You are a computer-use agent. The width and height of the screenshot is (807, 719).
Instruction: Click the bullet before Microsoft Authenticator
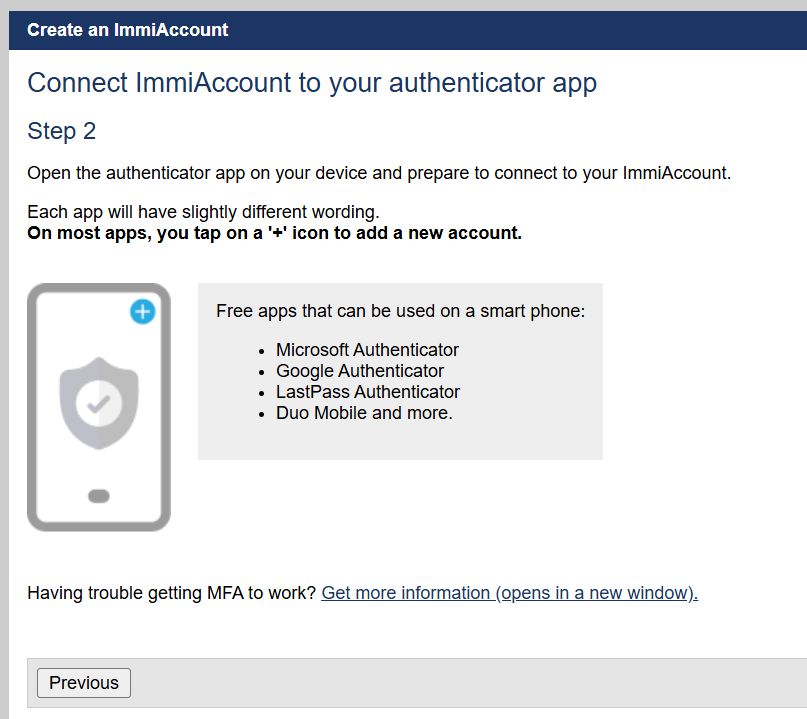click(x=261, y=351)
